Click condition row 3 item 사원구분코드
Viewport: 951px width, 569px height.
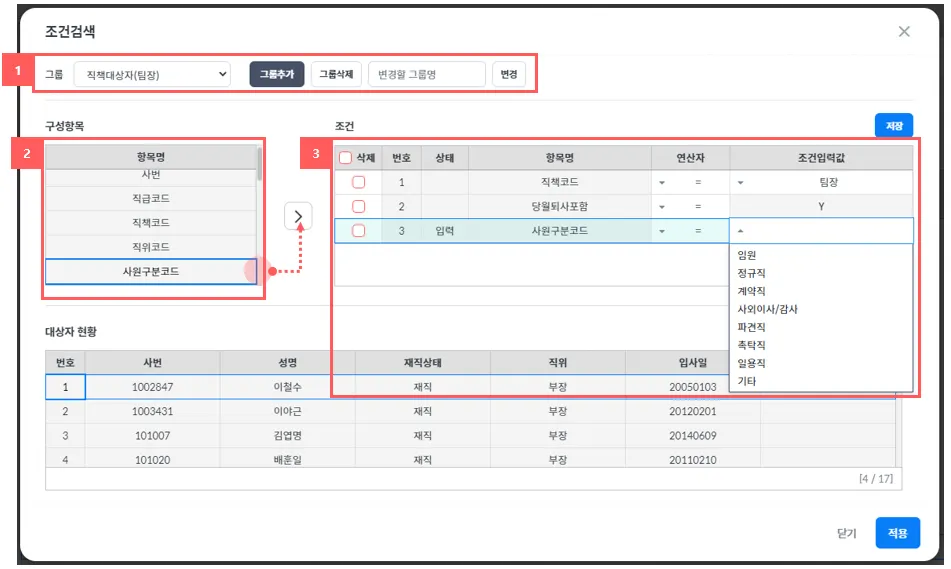click(x=559, y=231)
